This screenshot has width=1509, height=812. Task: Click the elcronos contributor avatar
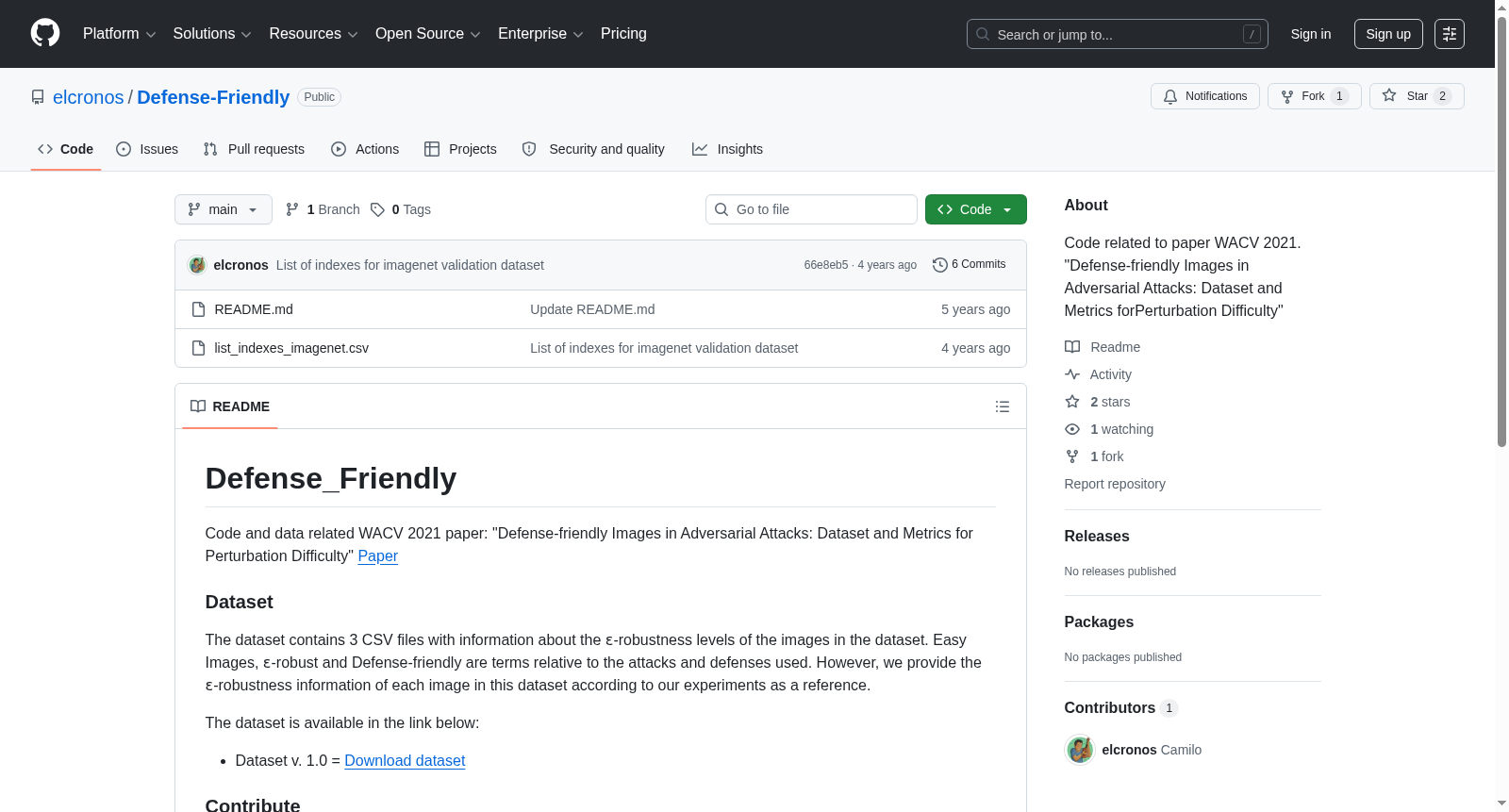pos(1079,750)
